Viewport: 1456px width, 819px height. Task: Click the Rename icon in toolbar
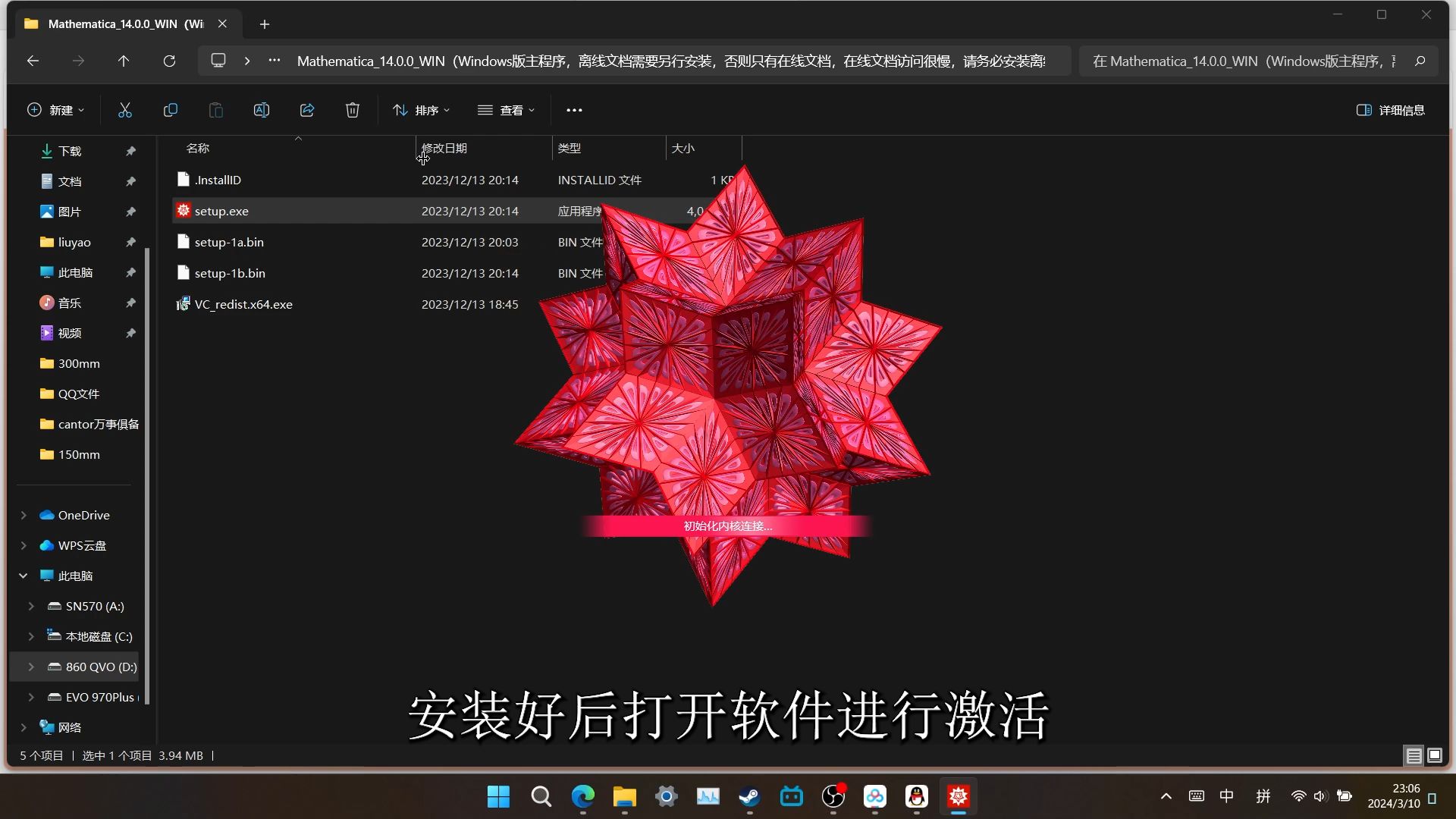pyautogui.click(x=262, y=110)
